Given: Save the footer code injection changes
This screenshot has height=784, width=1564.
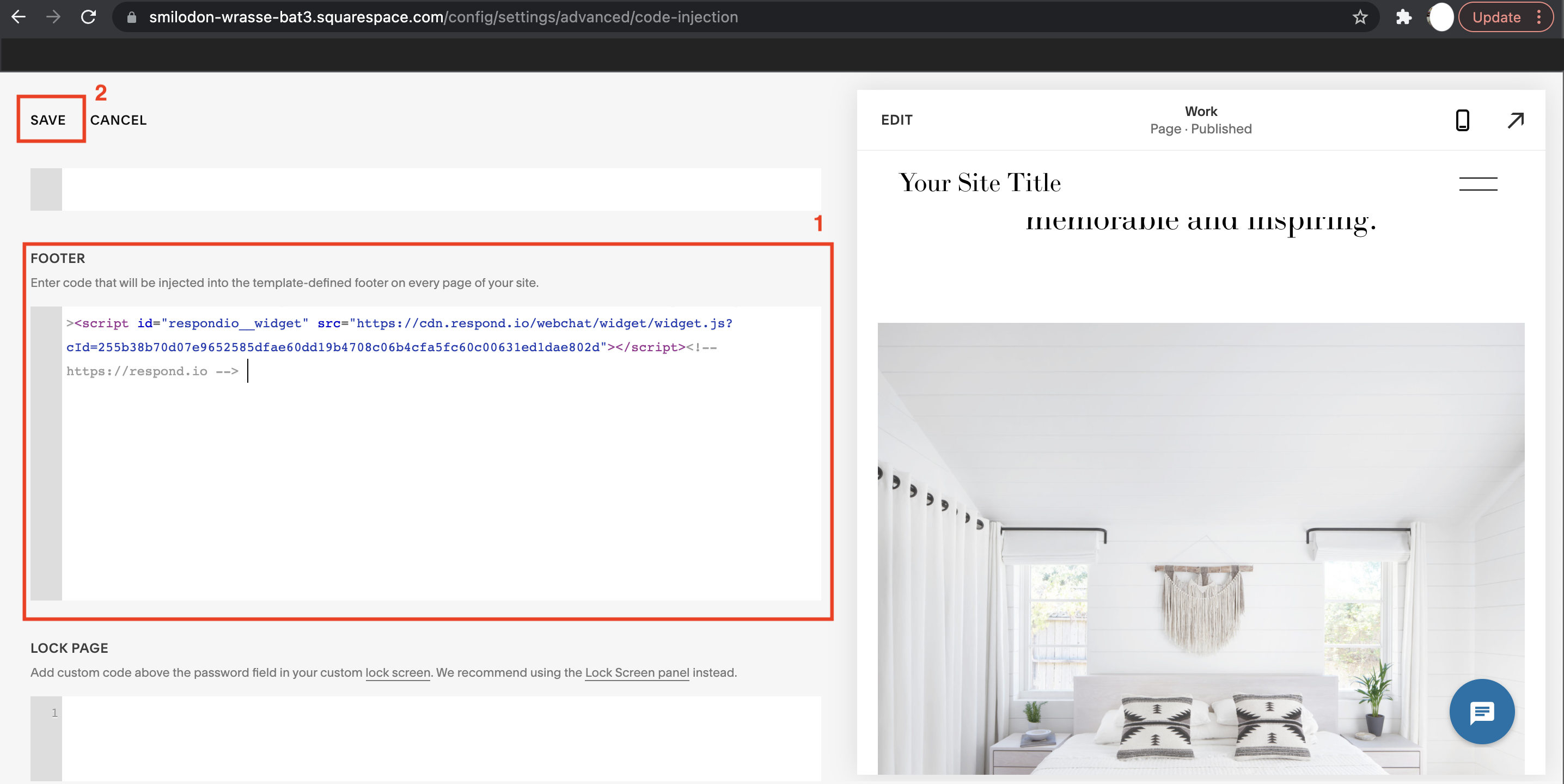Looking at the screenshot, I should tap(47, 120).
